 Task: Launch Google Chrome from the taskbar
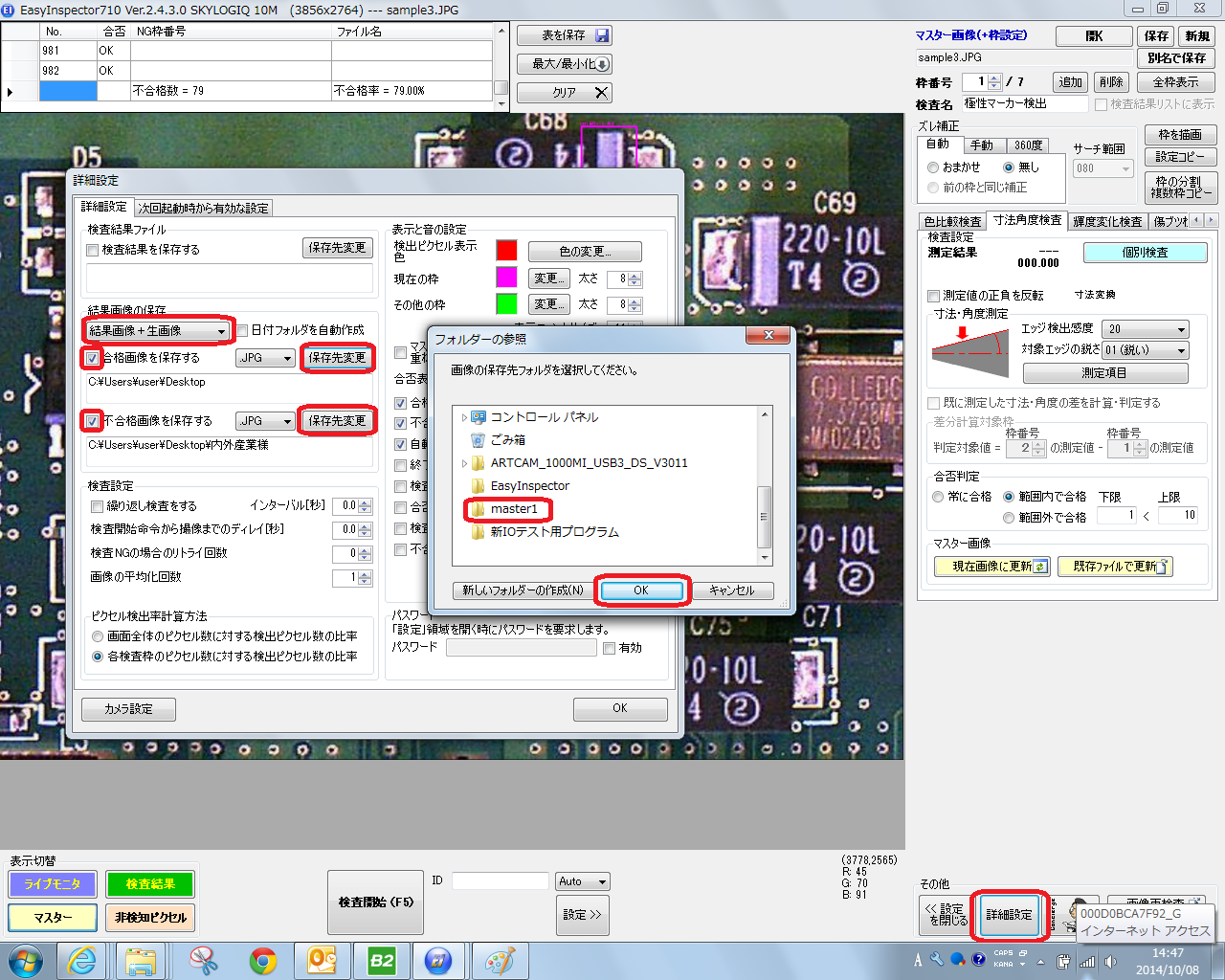pyautogui.click(x=262, y=961)
